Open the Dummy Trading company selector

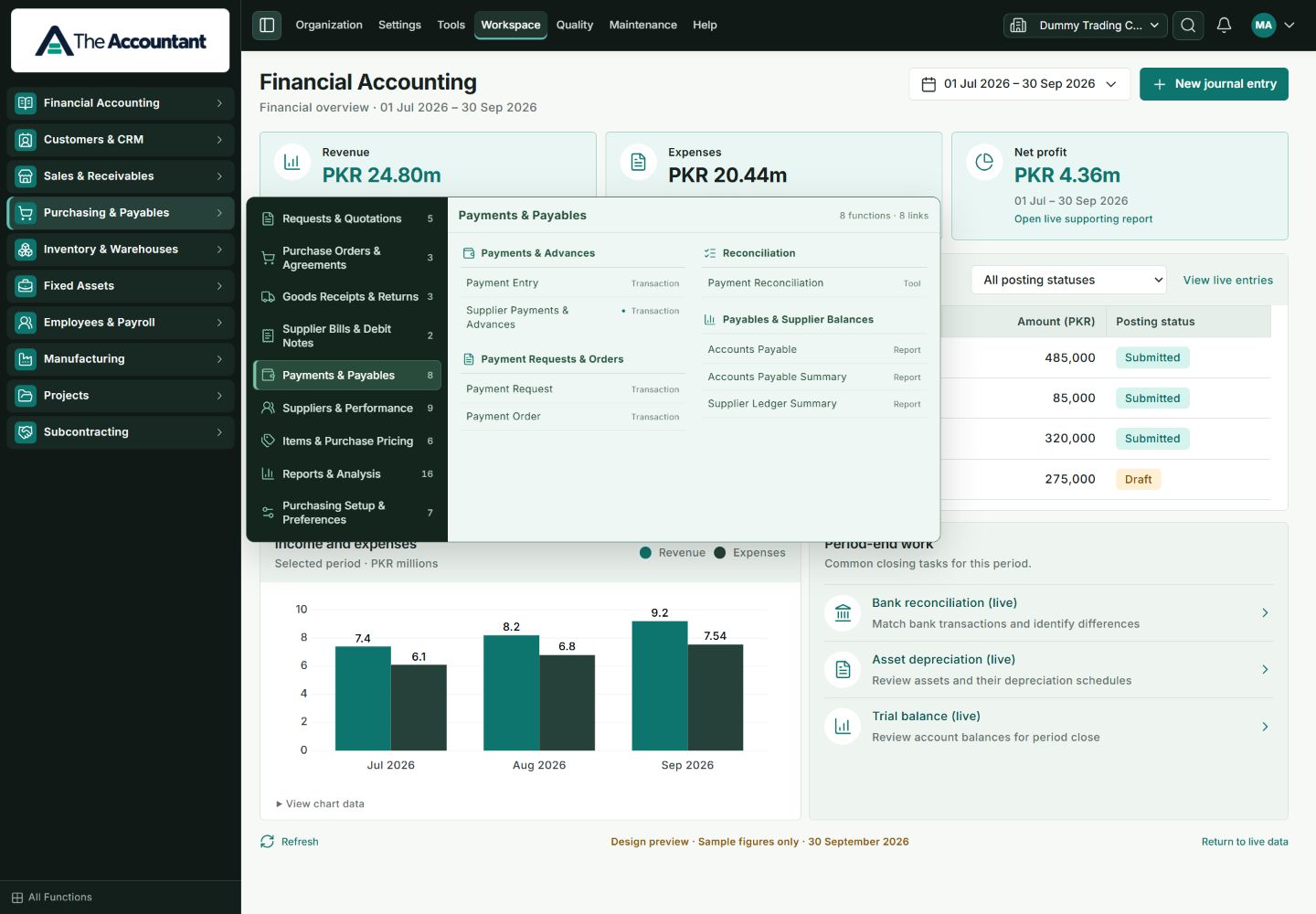pyautogui.click(x=1086, y=26)
